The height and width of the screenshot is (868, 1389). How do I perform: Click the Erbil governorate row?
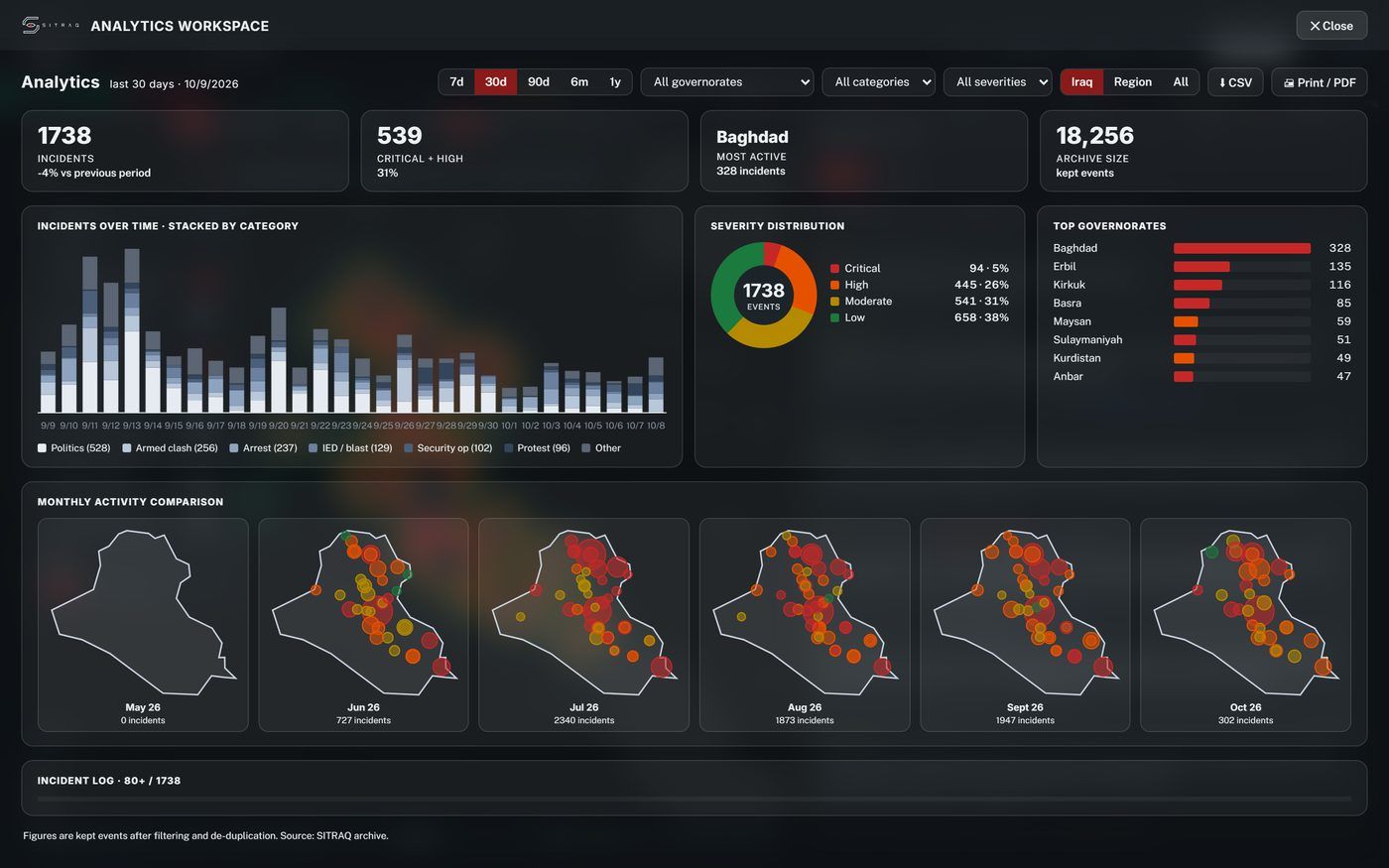click(1202, 267)
